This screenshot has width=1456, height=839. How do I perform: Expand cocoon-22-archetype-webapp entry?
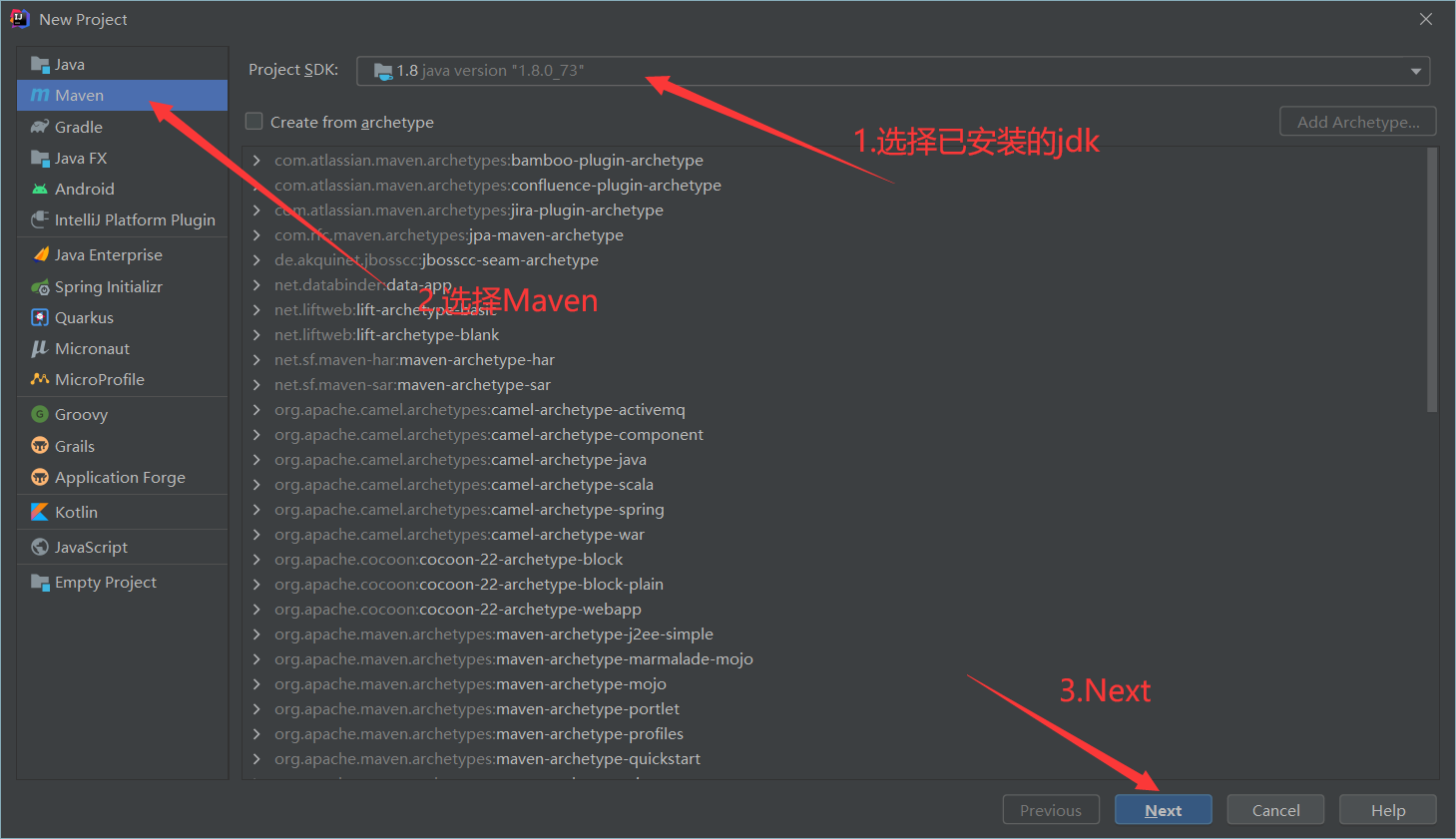(x=256, y=610)
